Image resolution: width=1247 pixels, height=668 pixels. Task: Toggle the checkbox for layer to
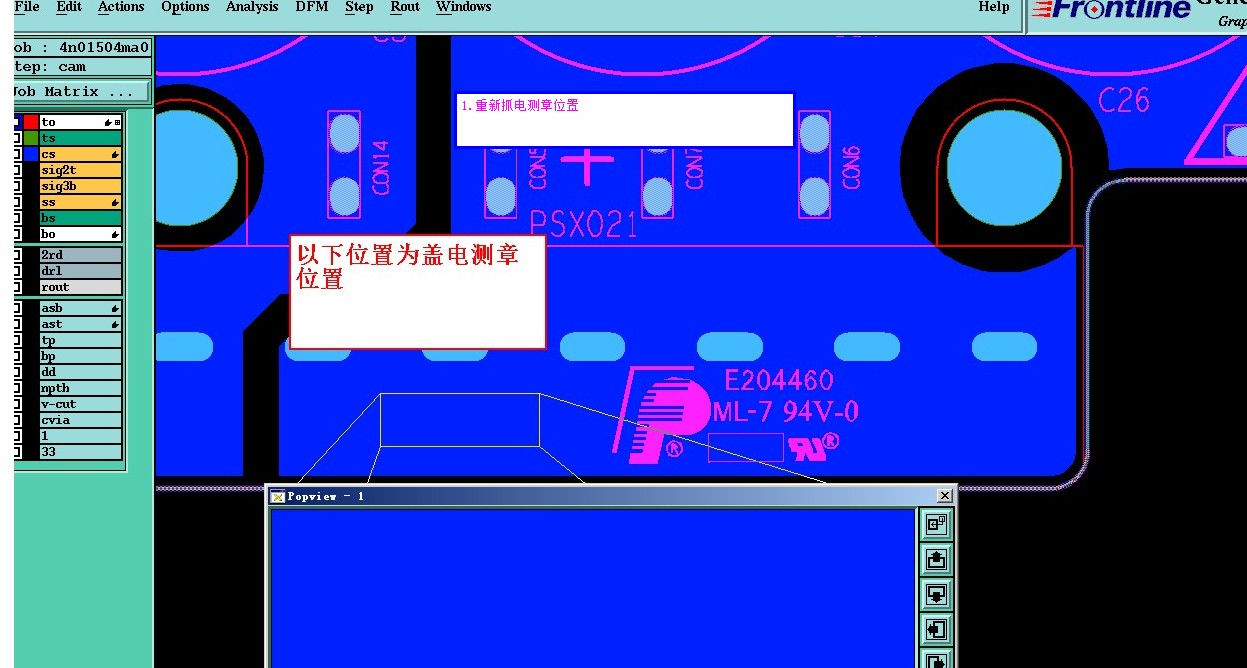(x=17, y=122)
